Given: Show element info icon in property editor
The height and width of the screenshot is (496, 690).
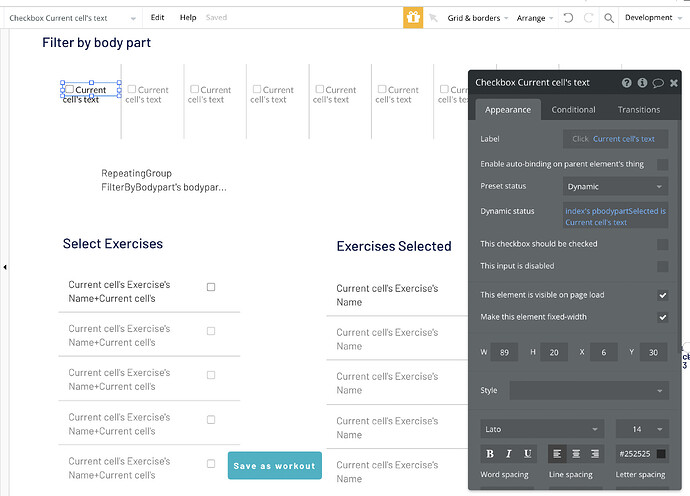Looking at the screenshot, I should [642, 83].
